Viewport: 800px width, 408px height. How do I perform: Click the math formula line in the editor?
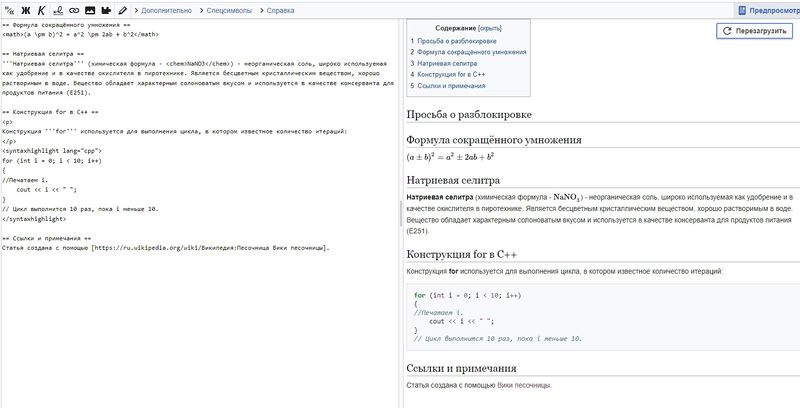(81, 34)
